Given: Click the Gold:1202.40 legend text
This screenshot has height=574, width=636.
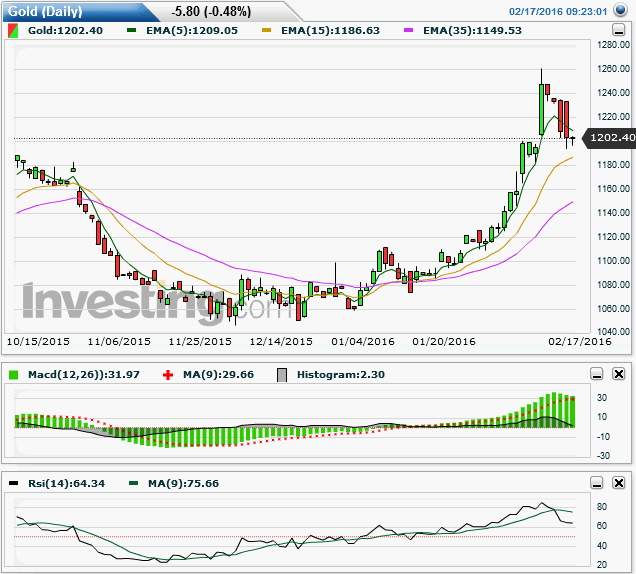Looking at the screenshot, I should (x=65, y=31).
